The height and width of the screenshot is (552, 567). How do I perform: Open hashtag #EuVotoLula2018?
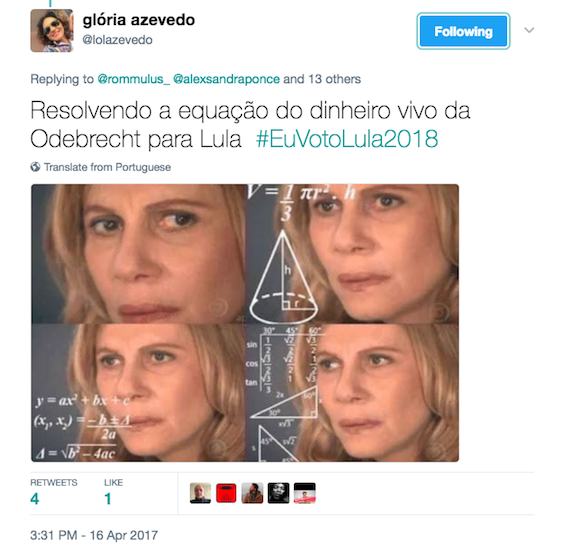tap(347, 139)
